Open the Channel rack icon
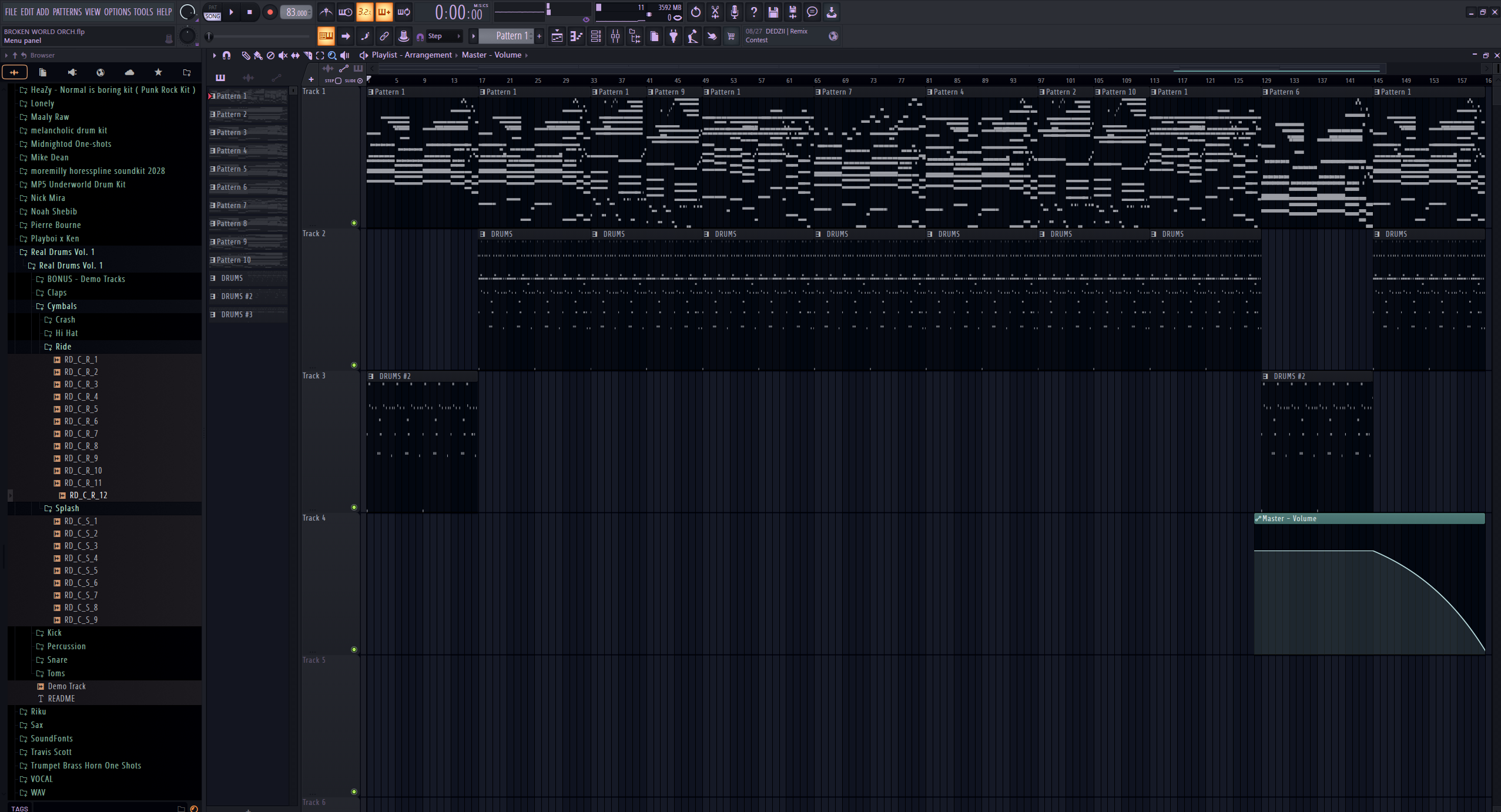 pos(596,36)
